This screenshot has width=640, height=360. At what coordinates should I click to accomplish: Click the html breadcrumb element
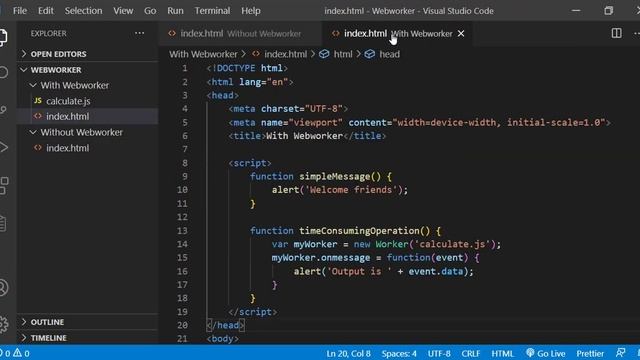pos(342,54)
